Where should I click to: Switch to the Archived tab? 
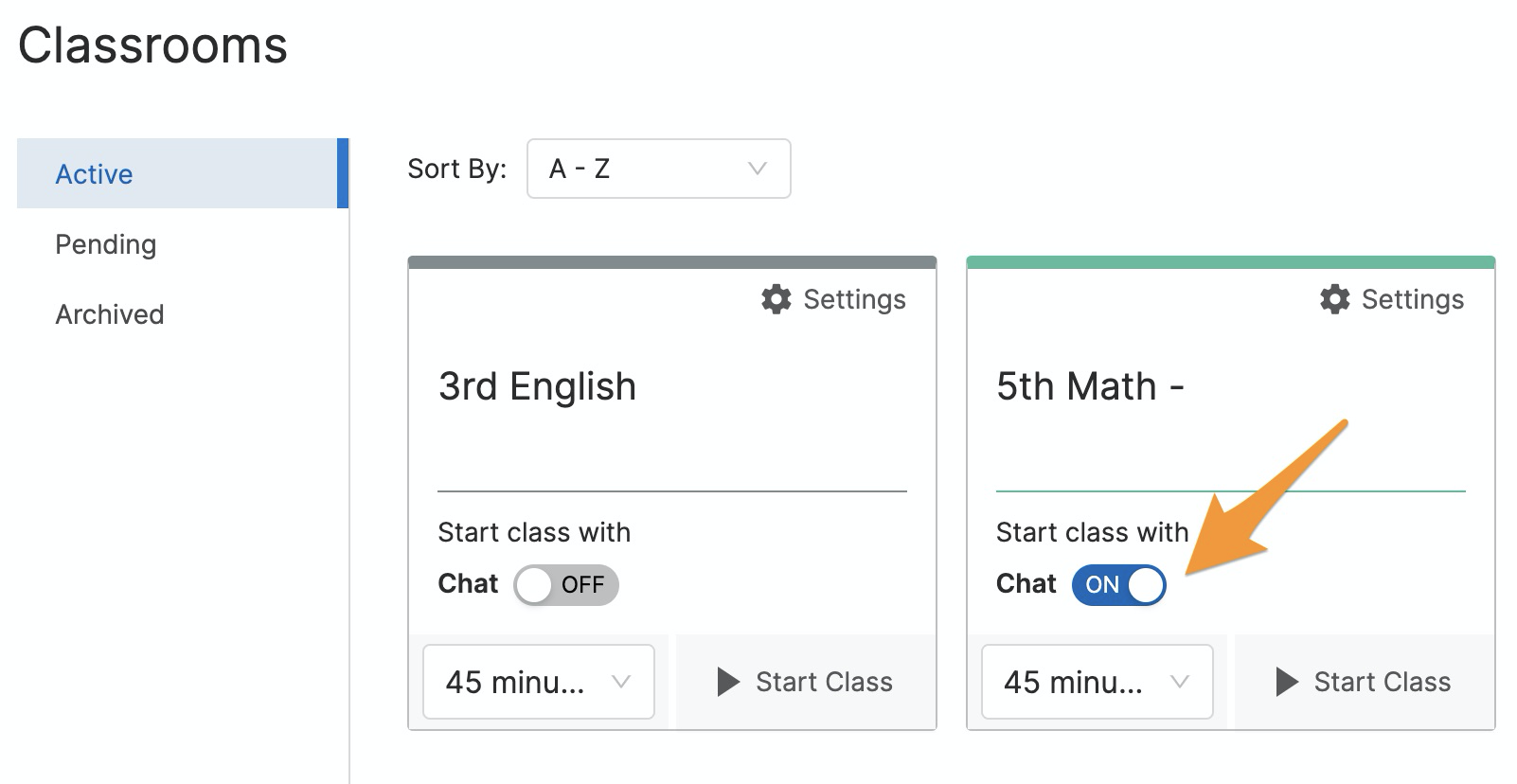(x=110, y=313)
